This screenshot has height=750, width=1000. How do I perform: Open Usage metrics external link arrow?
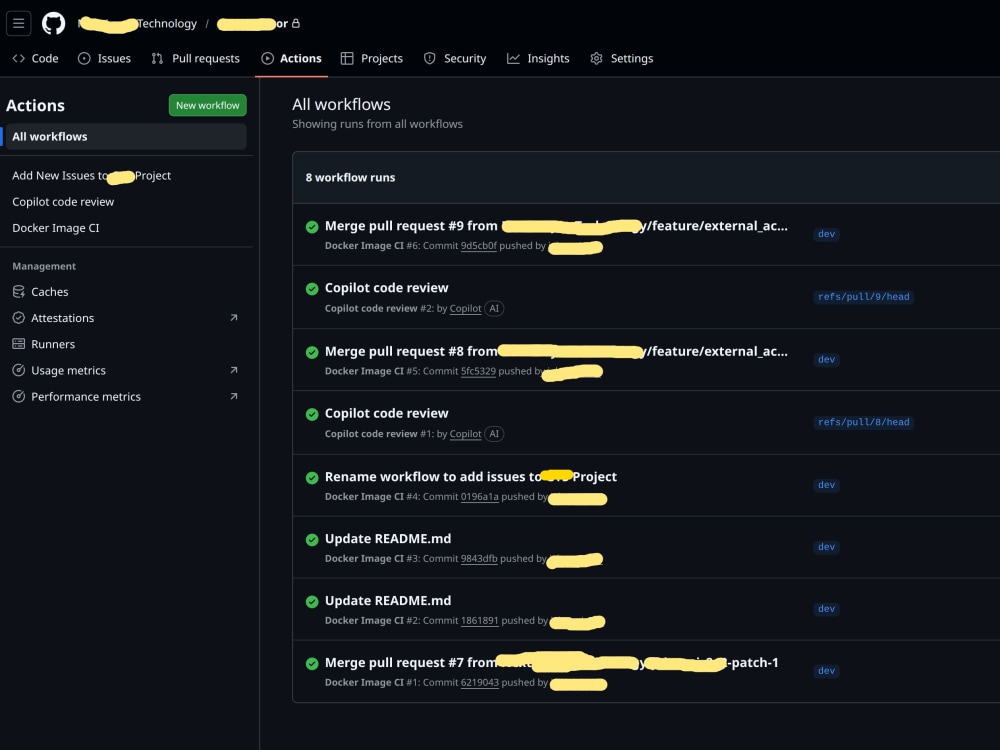point(233,370)
